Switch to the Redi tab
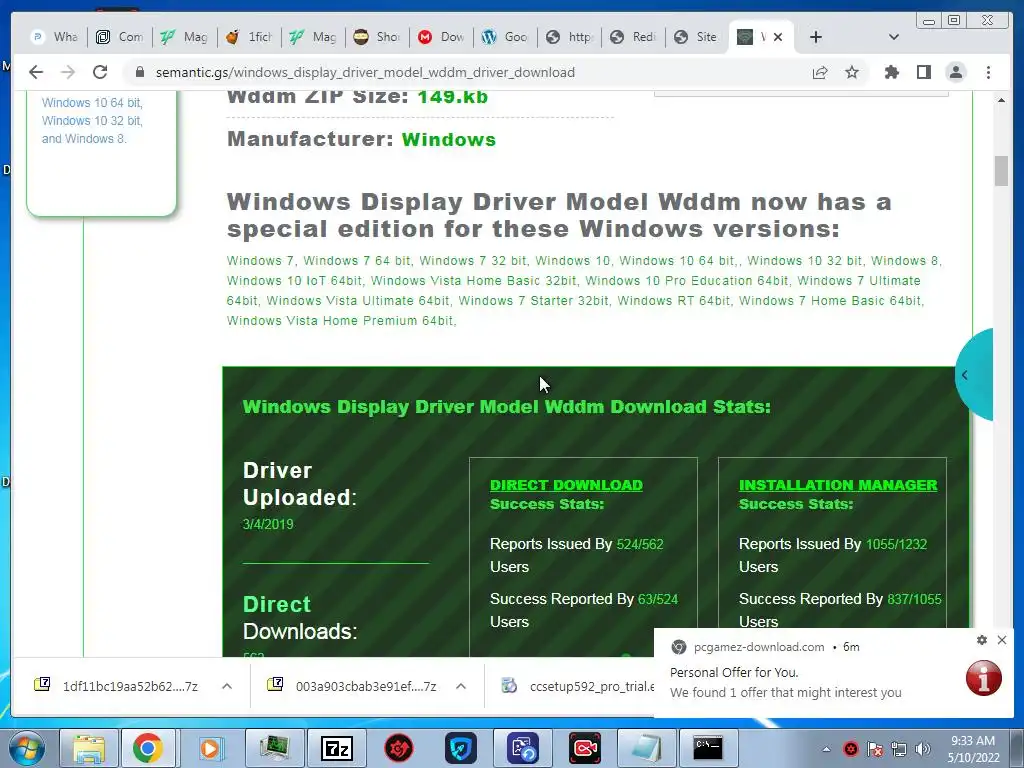This screenshot has width=1024, height=768. (x=633, y=37)
